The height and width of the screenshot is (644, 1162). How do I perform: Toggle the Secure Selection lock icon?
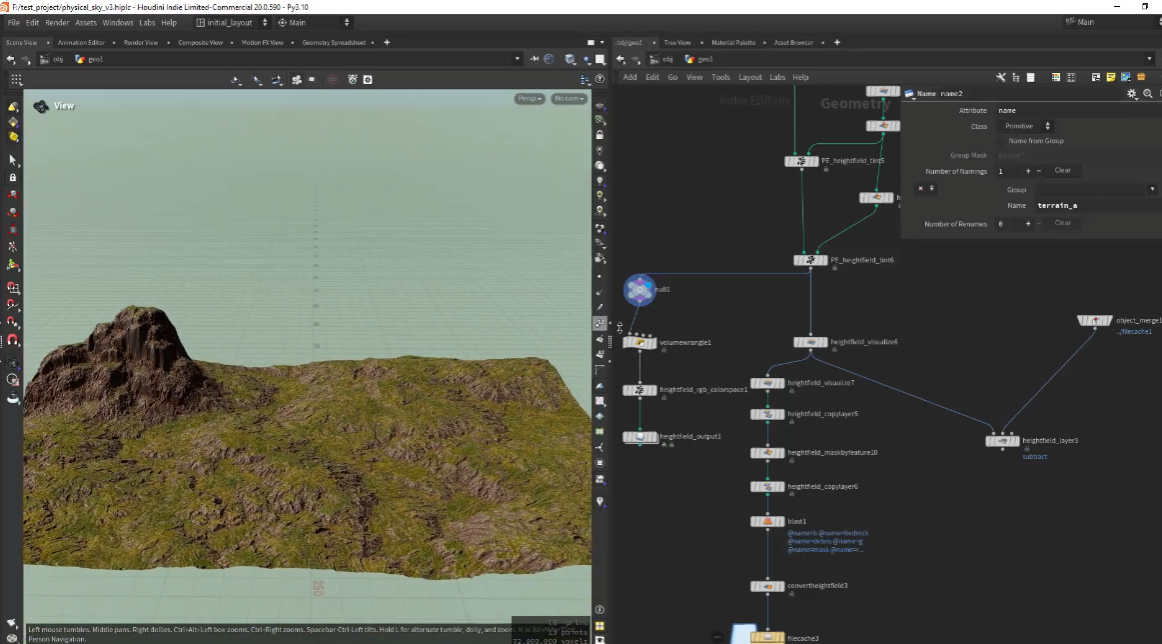coord(13,178)
